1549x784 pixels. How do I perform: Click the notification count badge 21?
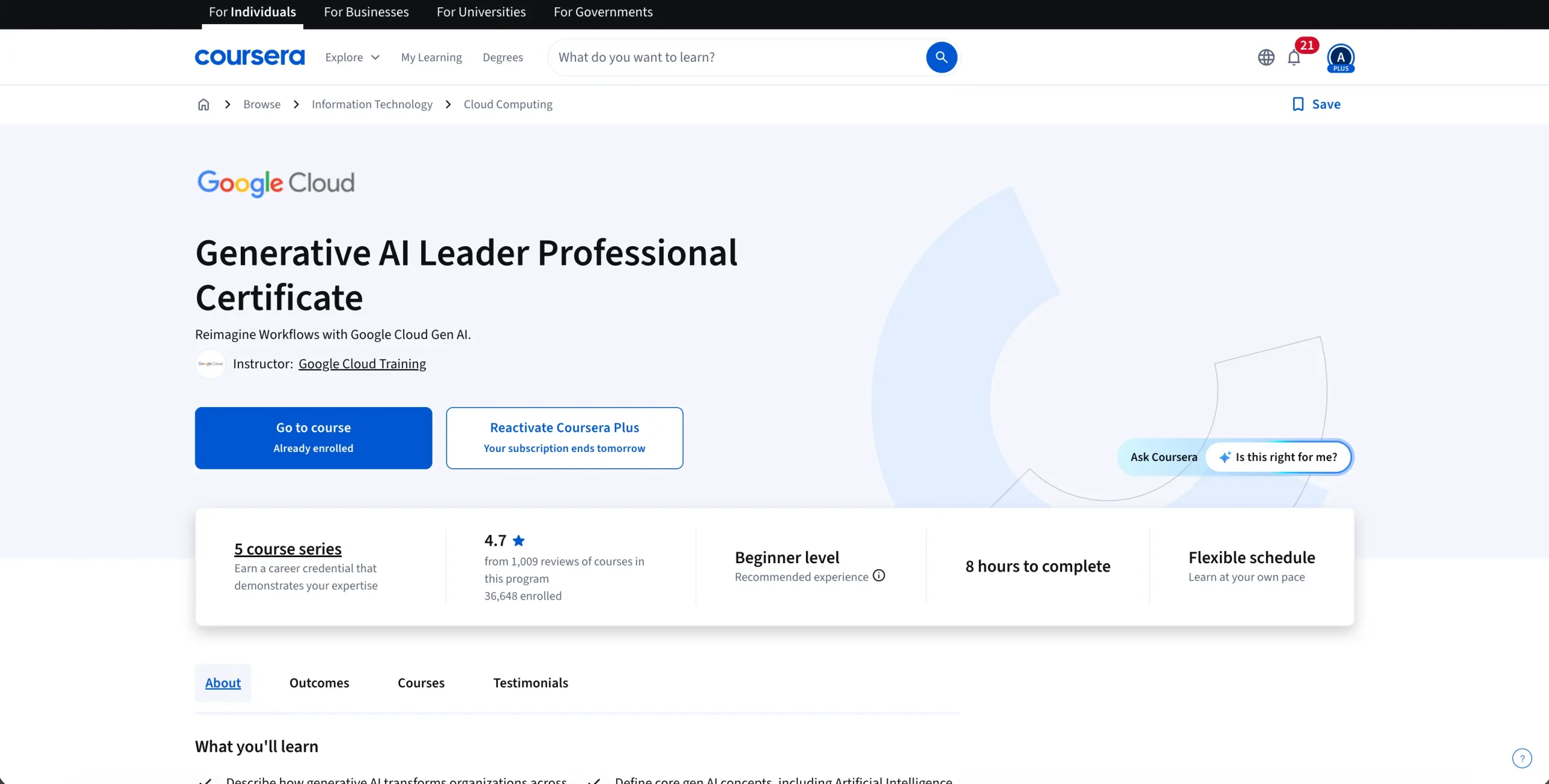[1306, 45]
